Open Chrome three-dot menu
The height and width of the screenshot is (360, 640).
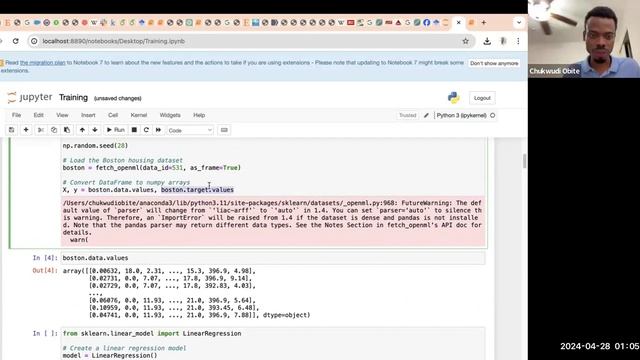click(x=518, y=41)
